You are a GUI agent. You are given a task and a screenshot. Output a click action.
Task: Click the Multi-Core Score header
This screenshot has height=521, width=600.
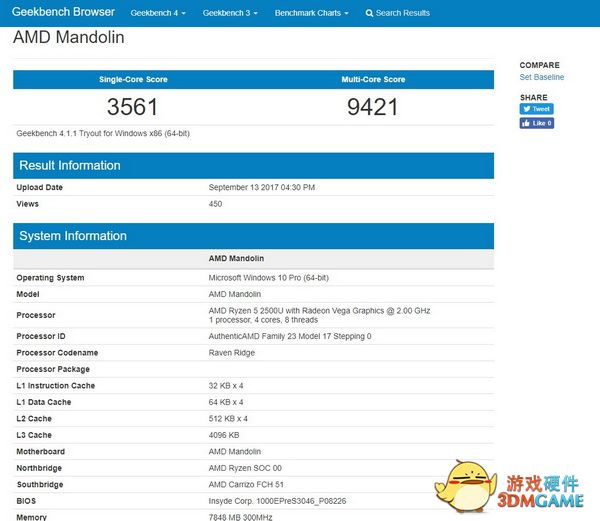[373, 80]
